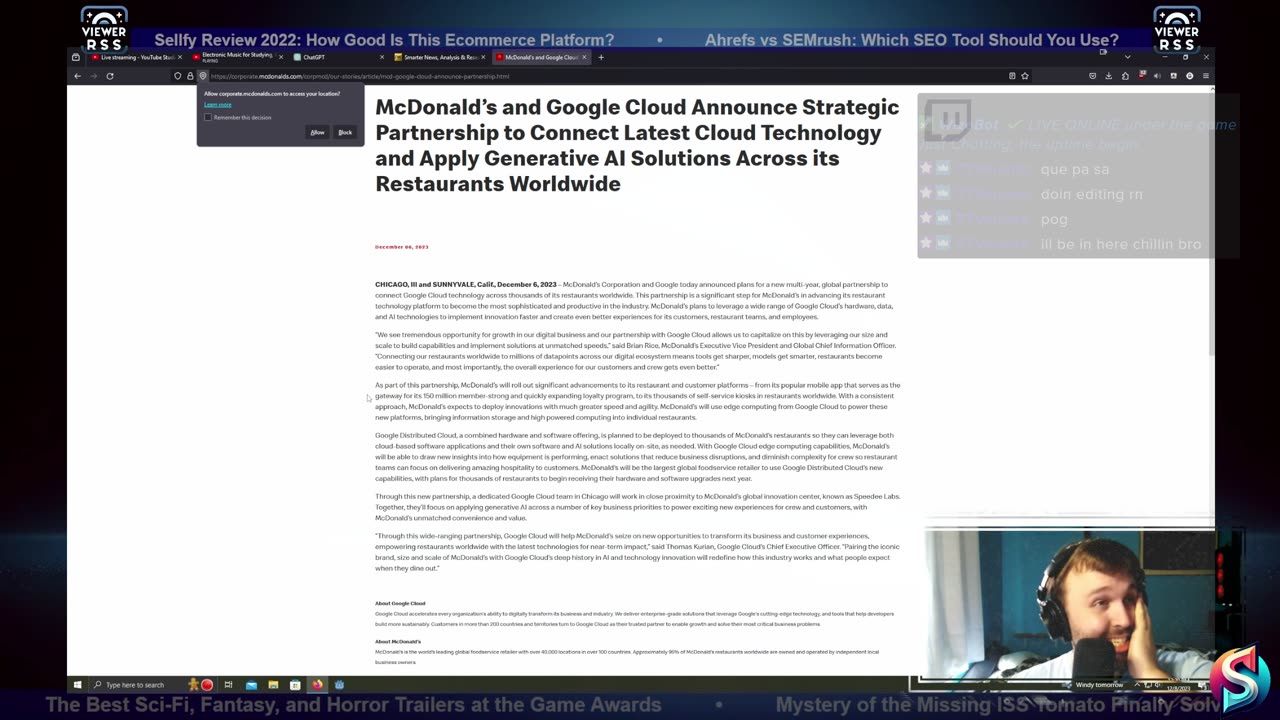Click the browser forward arrow
This screenshot has width=1280, height=720.
click(x=93, y=76)
